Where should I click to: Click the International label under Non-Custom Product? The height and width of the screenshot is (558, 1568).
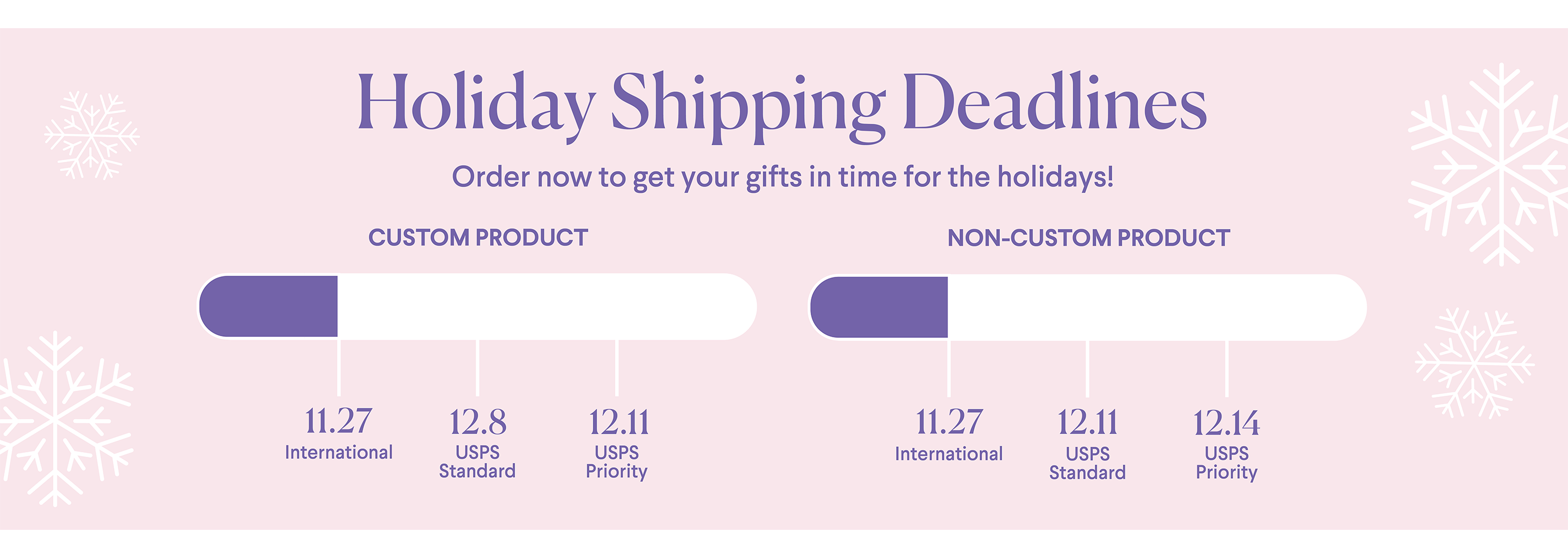pyautogui.click(x=949, y=454)
